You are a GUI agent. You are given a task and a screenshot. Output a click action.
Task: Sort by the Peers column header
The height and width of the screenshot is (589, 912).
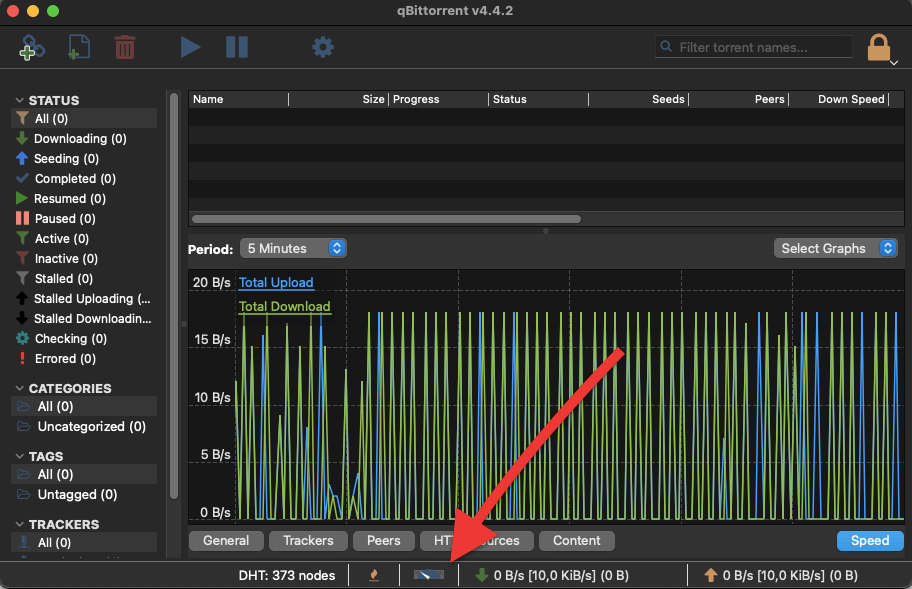(739, 99)
